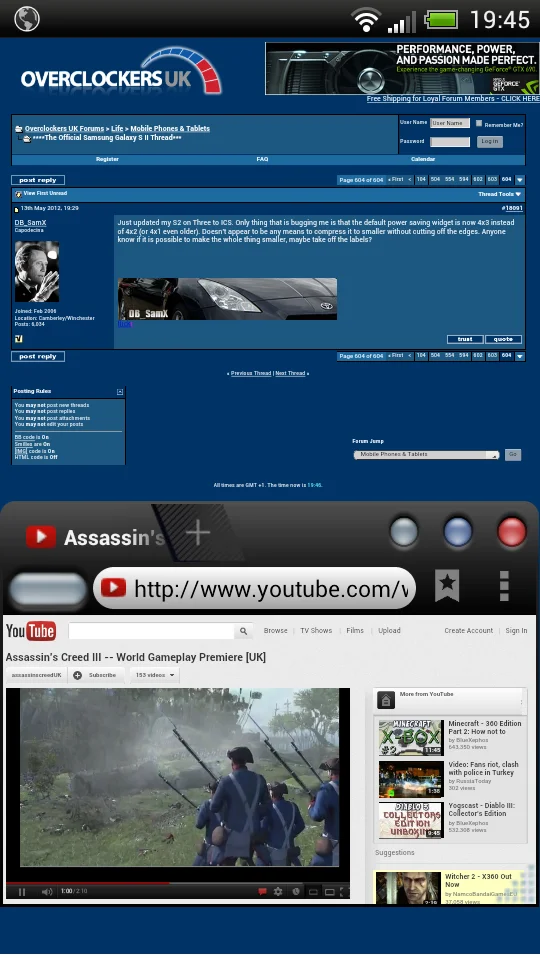Click the top post reply button
Image resolution: width=540 pixels, height=960 pixels.
38,180
